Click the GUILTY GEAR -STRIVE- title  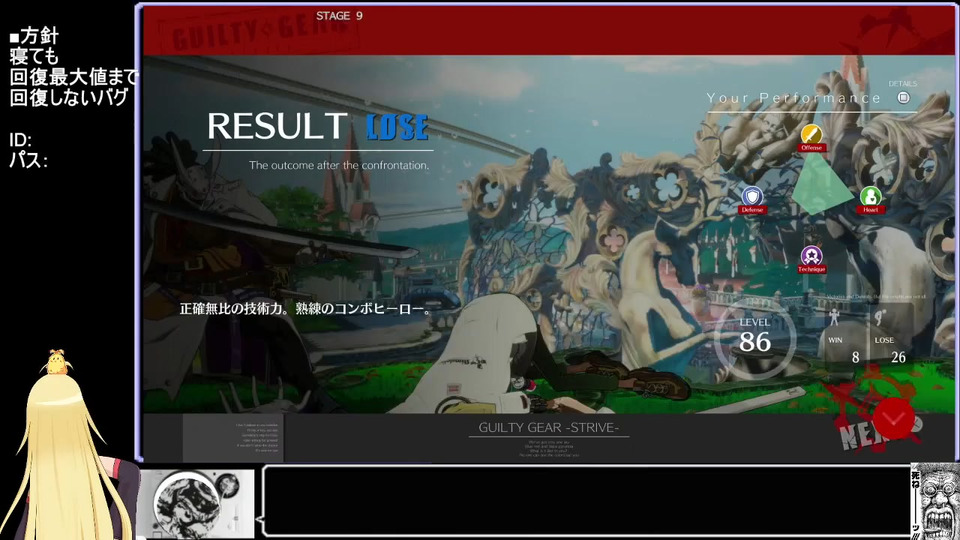coord(549,427)
